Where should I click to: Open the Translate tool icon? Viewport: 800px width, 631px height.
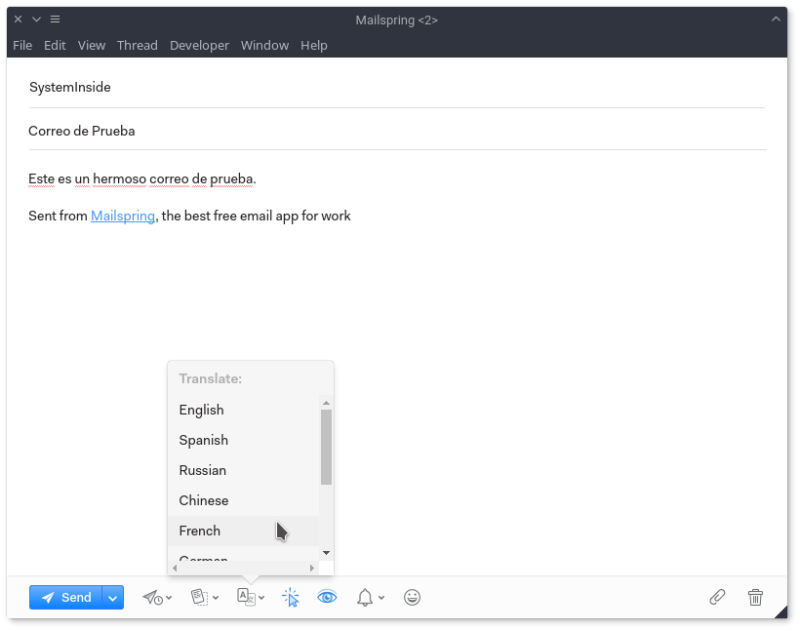[245, 597]
